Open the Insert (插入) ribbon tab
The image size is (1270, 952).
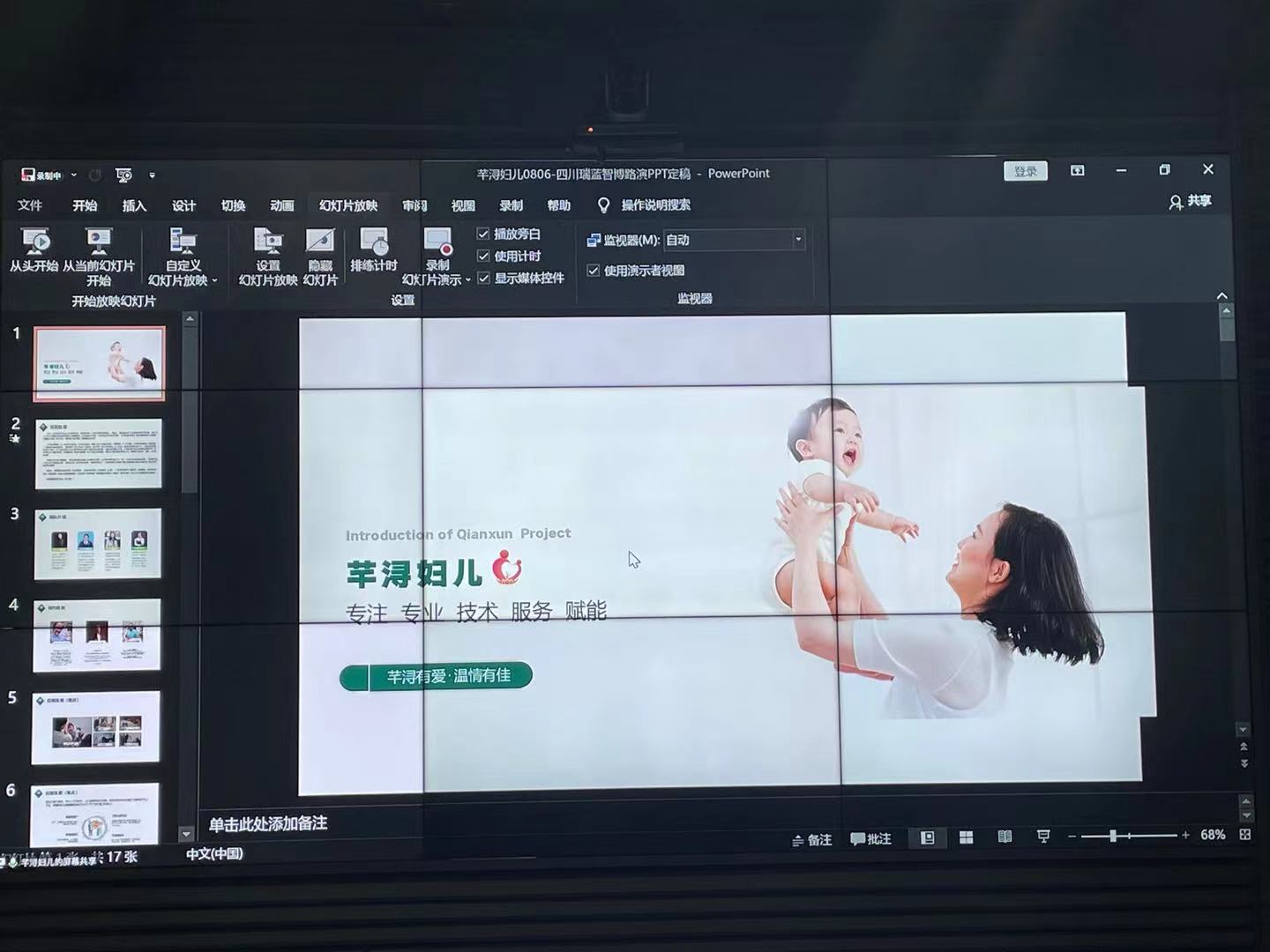(134, 206)
